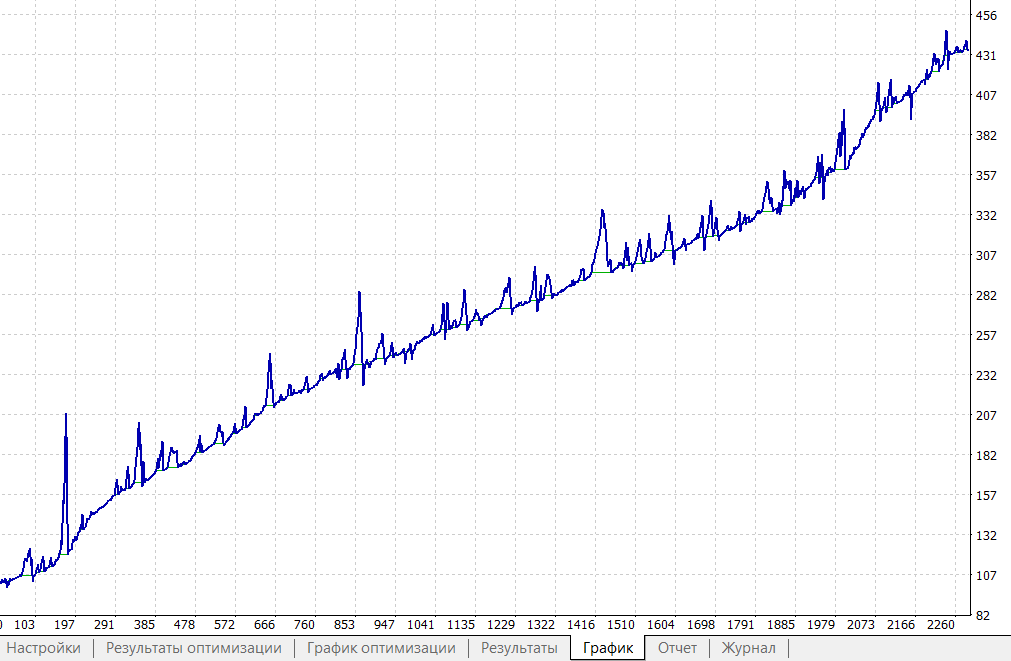Click the sharp spike near trade 666
This screenshot has width=1011, height=661.
pyautogui.click(x=269, y=355)
